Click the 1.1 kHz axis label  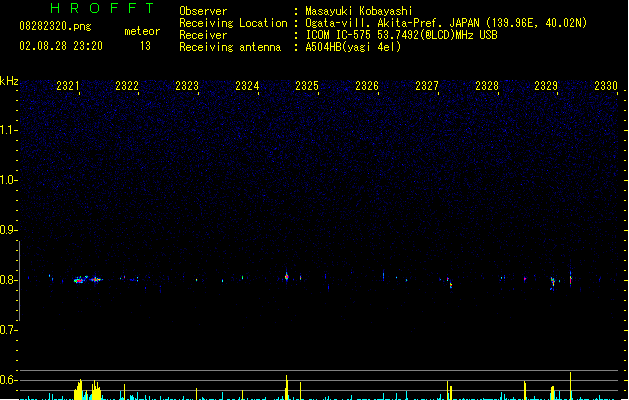click(x=8, y=130)
